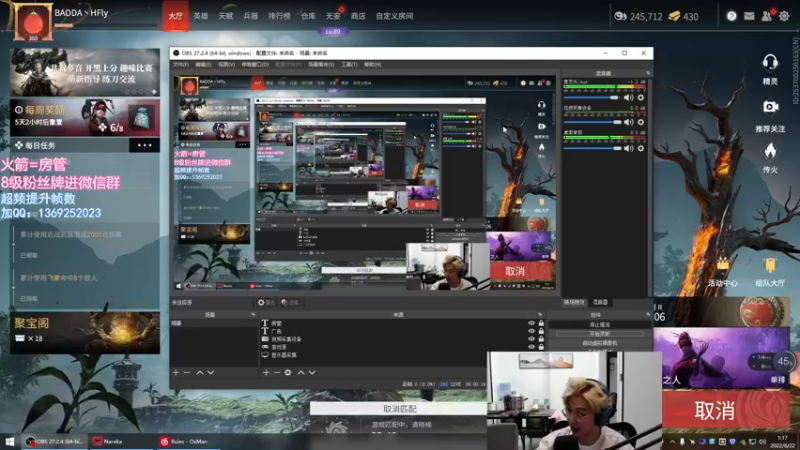Toggle visibility eye for 广告 source
Image resolution: width=800 pixels, height=450 pixels.
[x=531, y=331]
